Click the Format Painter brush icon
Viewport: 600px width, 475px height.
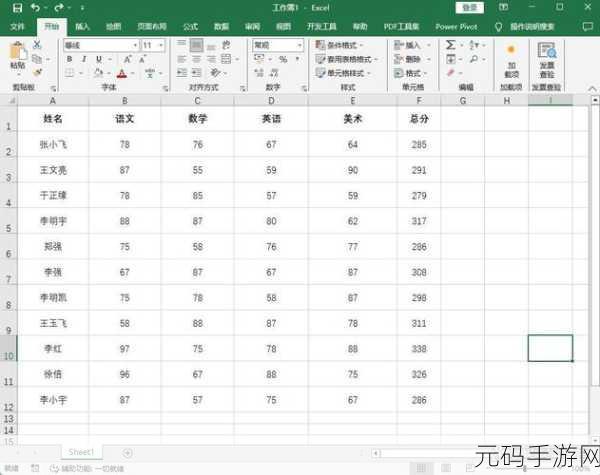point(37,72)
